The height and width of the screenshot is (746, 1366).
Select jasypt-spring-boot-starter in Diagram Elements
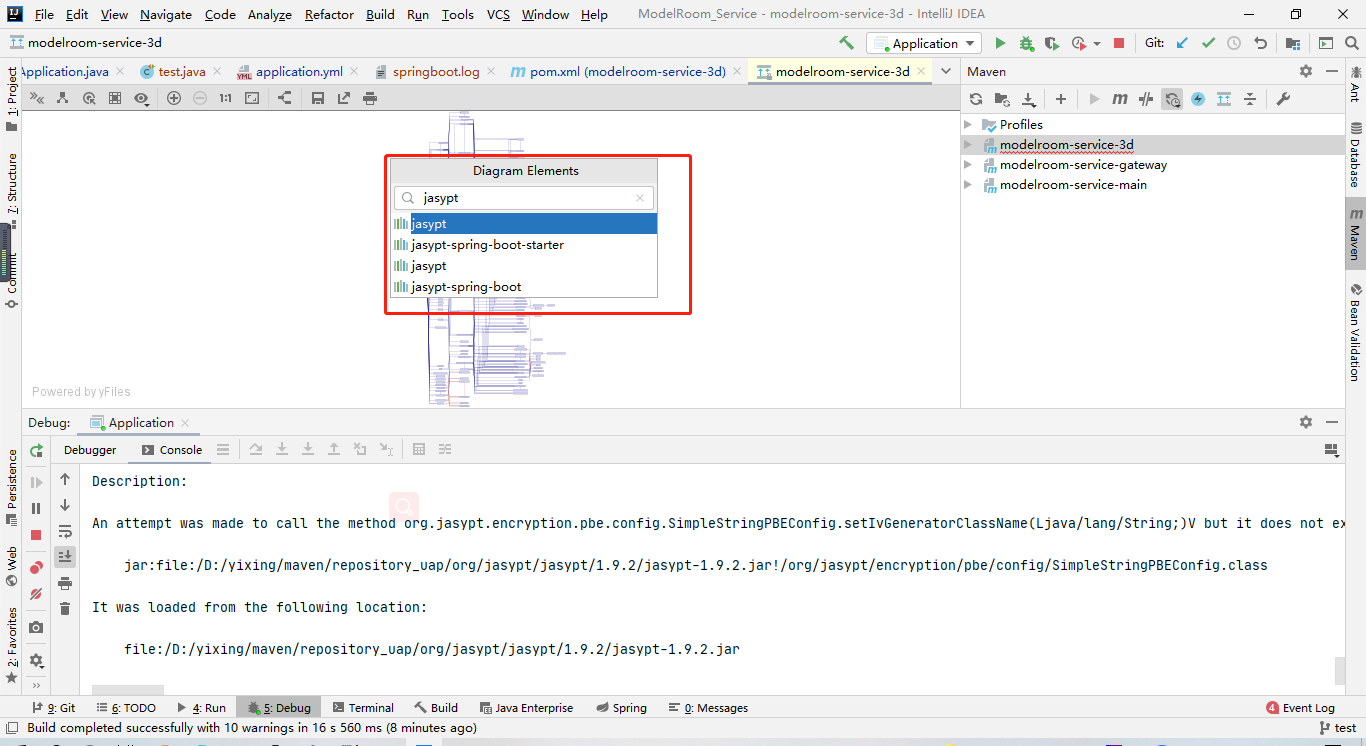pos(525,245)
